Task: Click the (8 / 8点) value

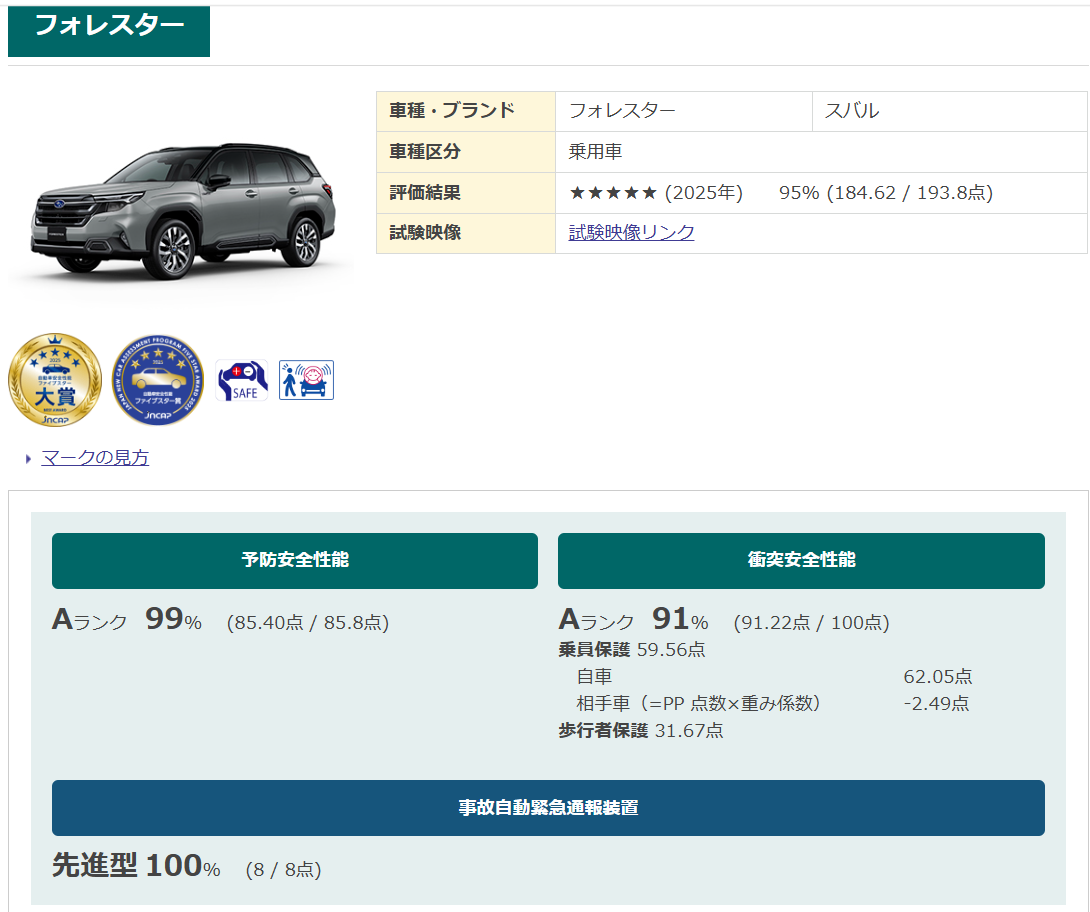Action: [x=284, y=870]
